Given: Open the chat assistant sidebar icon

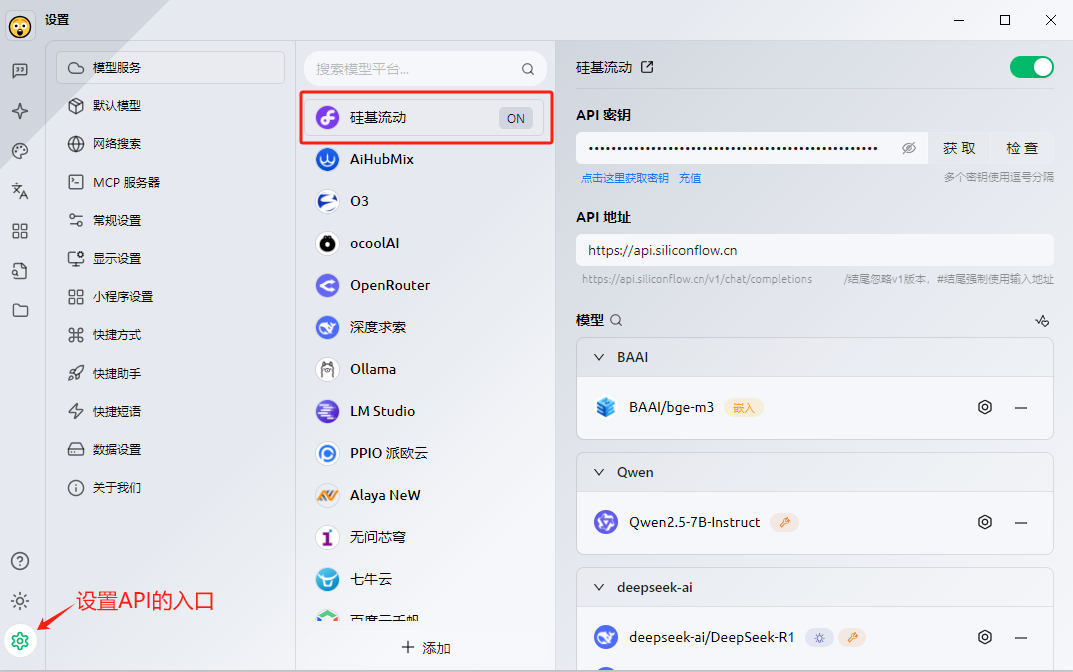Looking at the screenshot, I should pos(20,70).
